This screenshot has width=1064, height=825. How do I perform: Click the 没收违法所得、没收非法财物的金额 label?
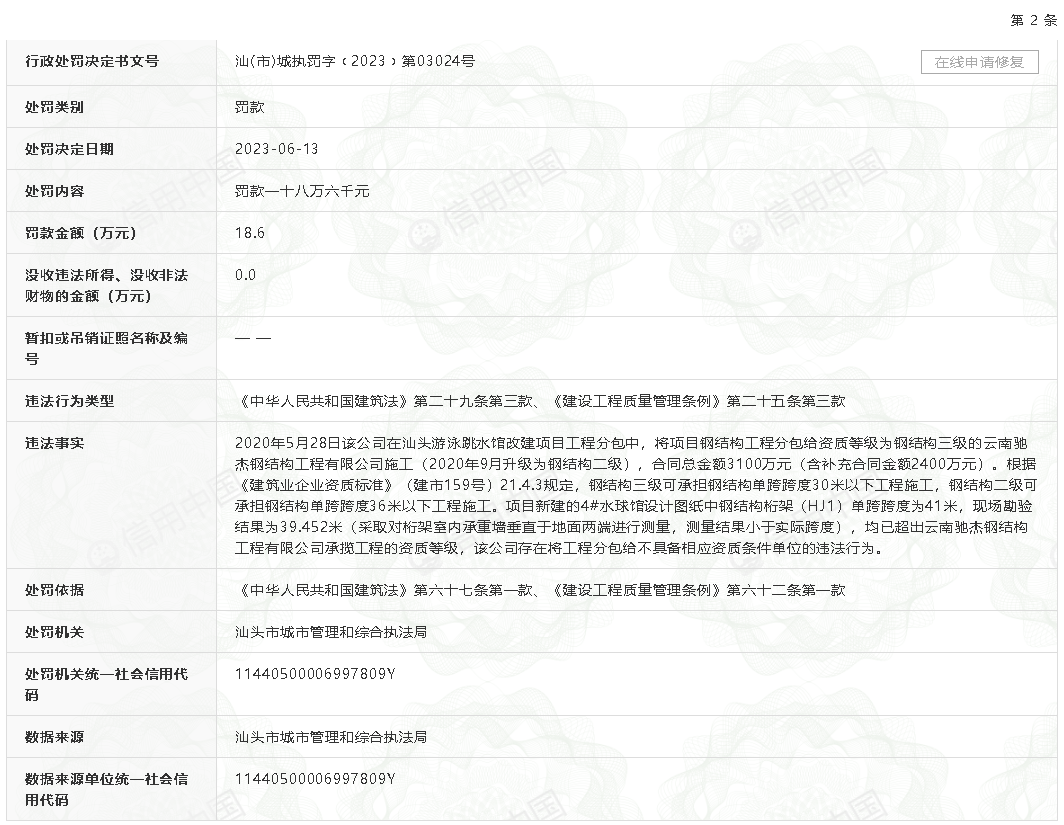tap(107, 286)
